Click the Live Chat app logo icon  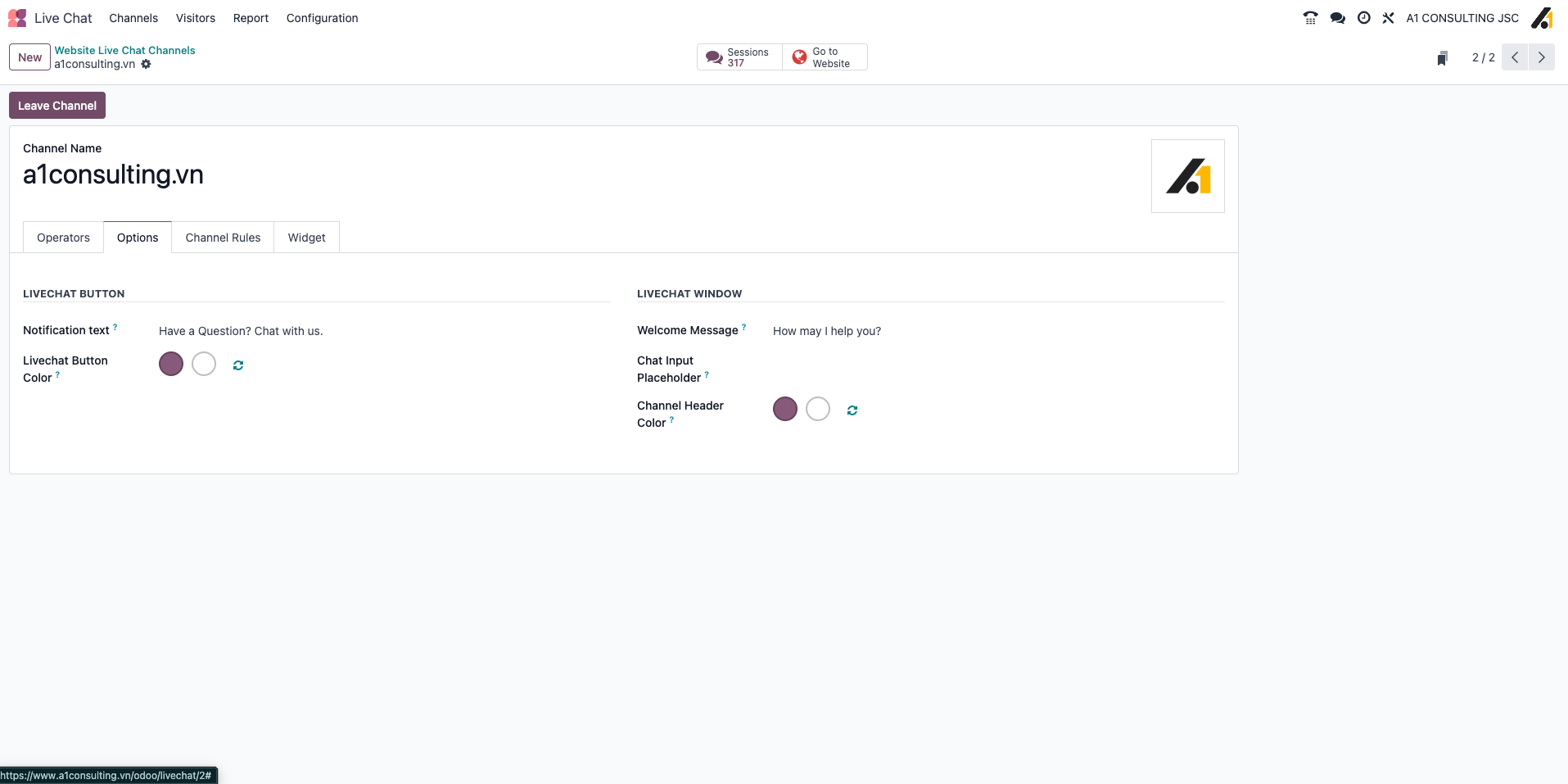click(x=17, y=18)
